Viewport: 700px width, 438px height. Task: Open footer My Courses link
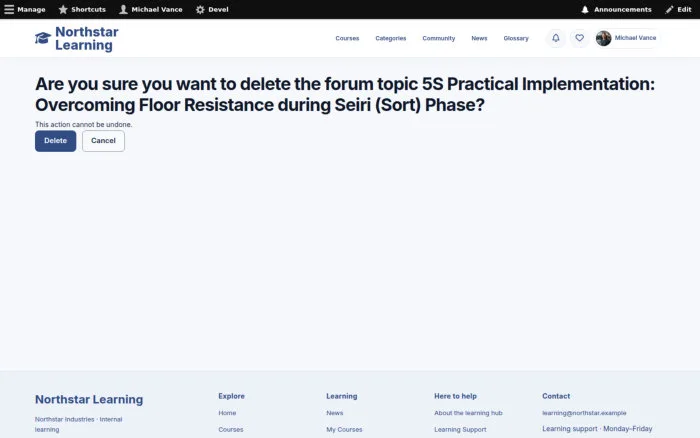[x=344, y=430]
